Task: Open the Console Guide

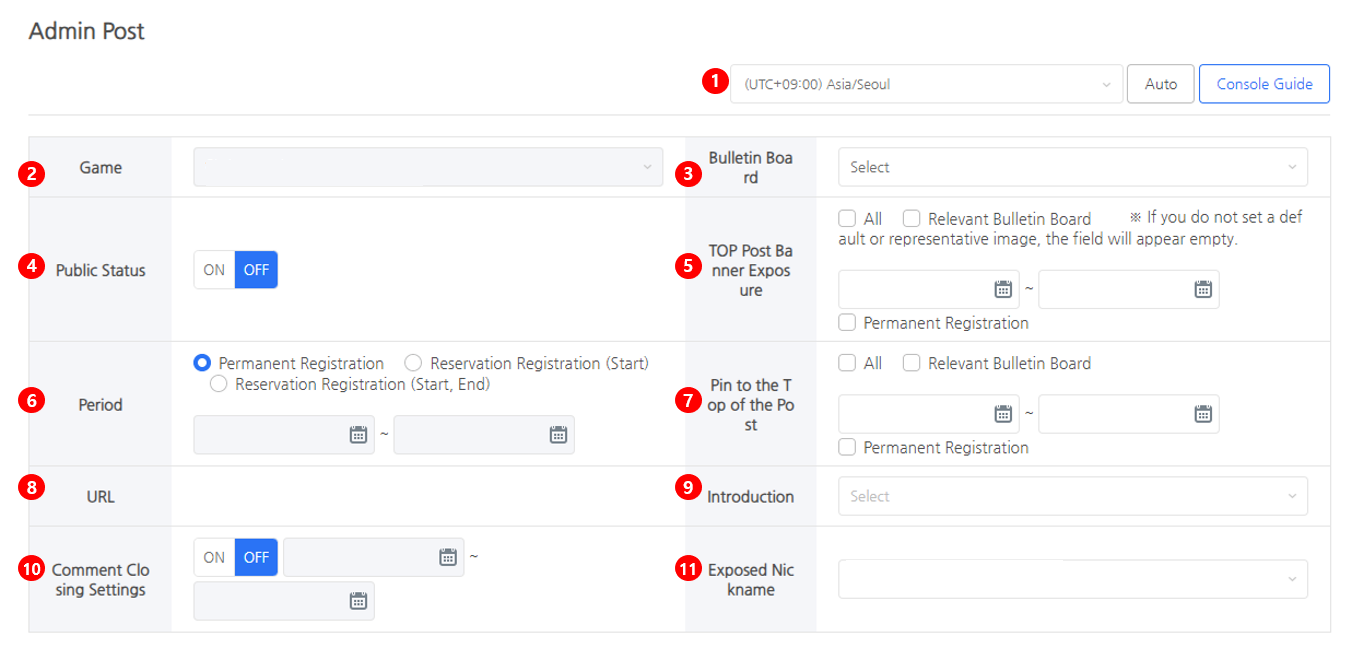Action: pos(1264,84)
